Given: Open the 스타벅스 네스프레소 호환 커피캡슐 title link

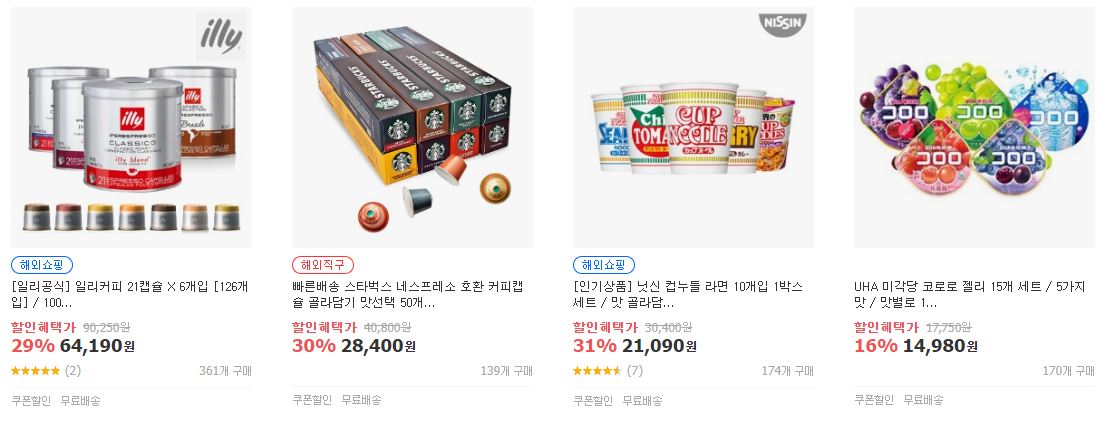Looking at the screenshot, I should click(x=408, y=295).
